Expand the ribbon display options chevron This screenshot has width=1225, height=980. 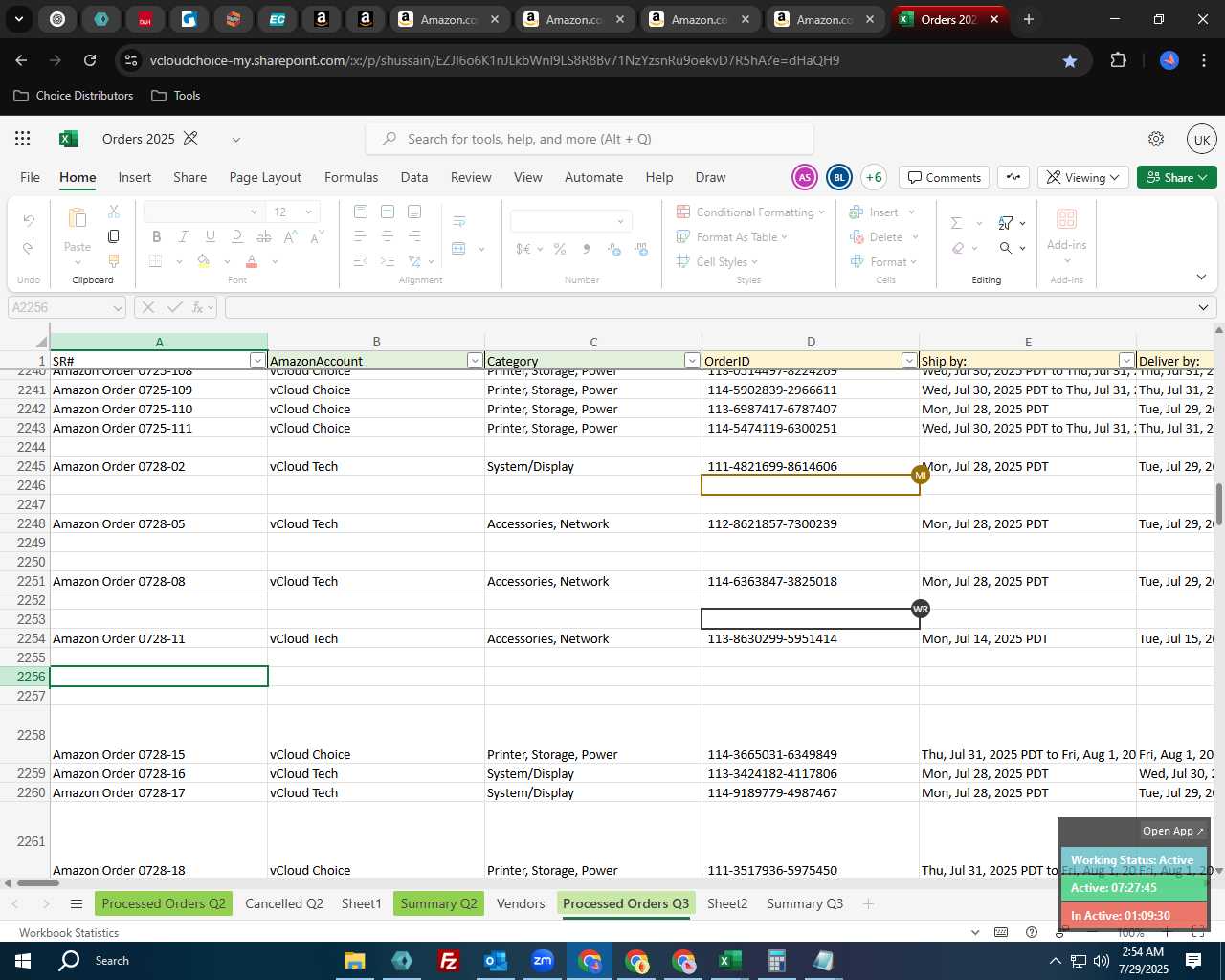click(x=1201, y=278)
